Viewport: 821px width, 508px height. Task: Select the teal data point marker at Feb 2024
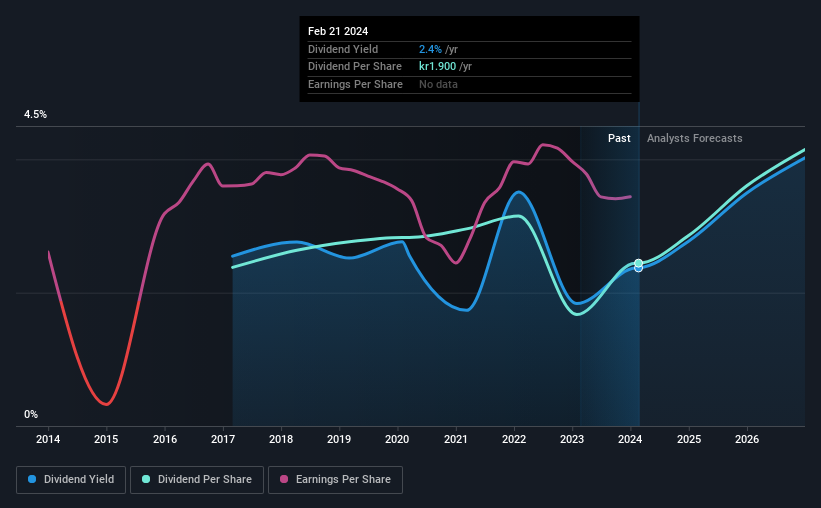pyautogui.click(x=638, y=263)
